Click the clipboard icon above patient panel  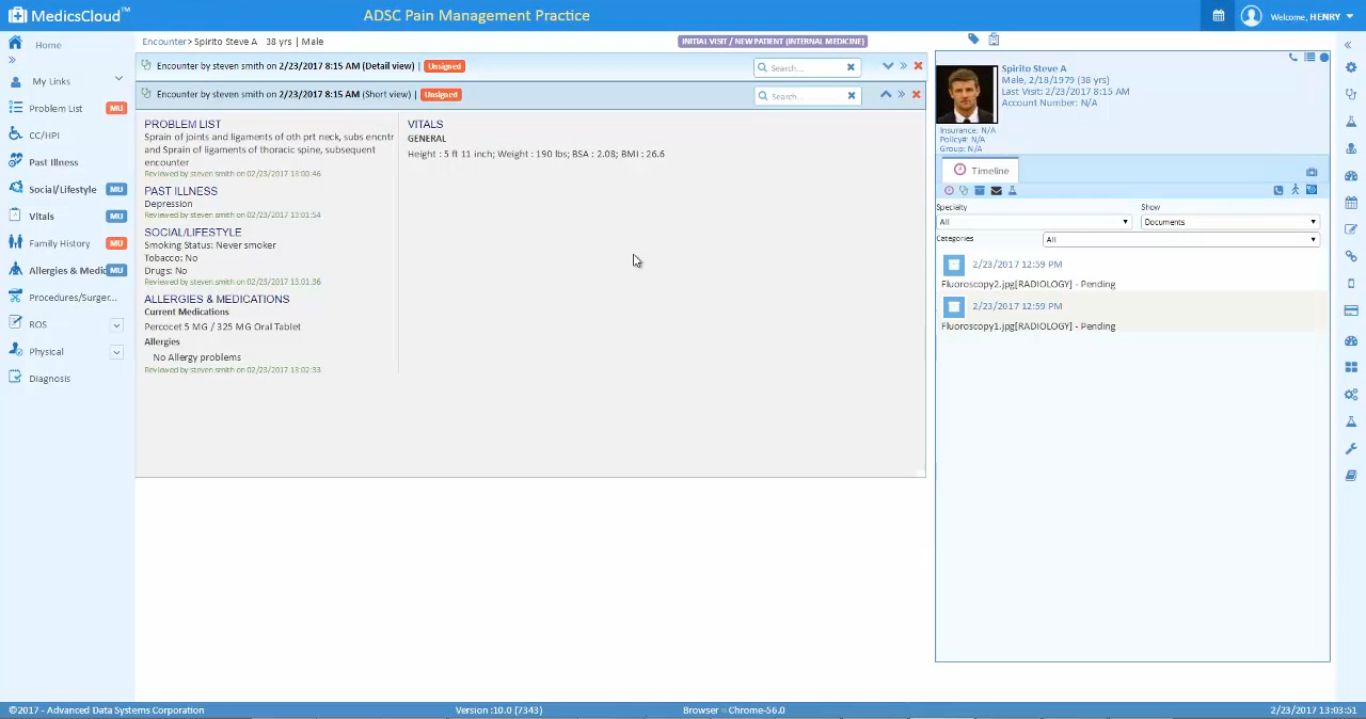click(x=994, y=39)
